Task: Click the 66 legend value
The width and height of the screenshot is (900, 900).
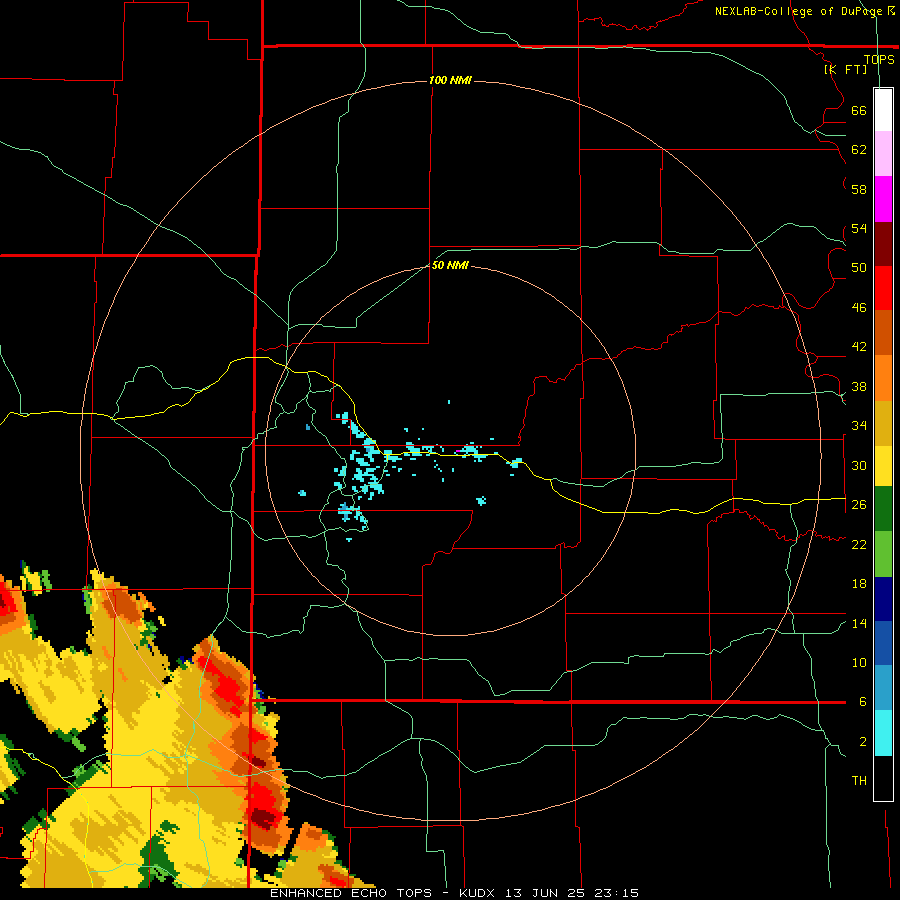Action: pyautogui.click(x=859, y=110)
